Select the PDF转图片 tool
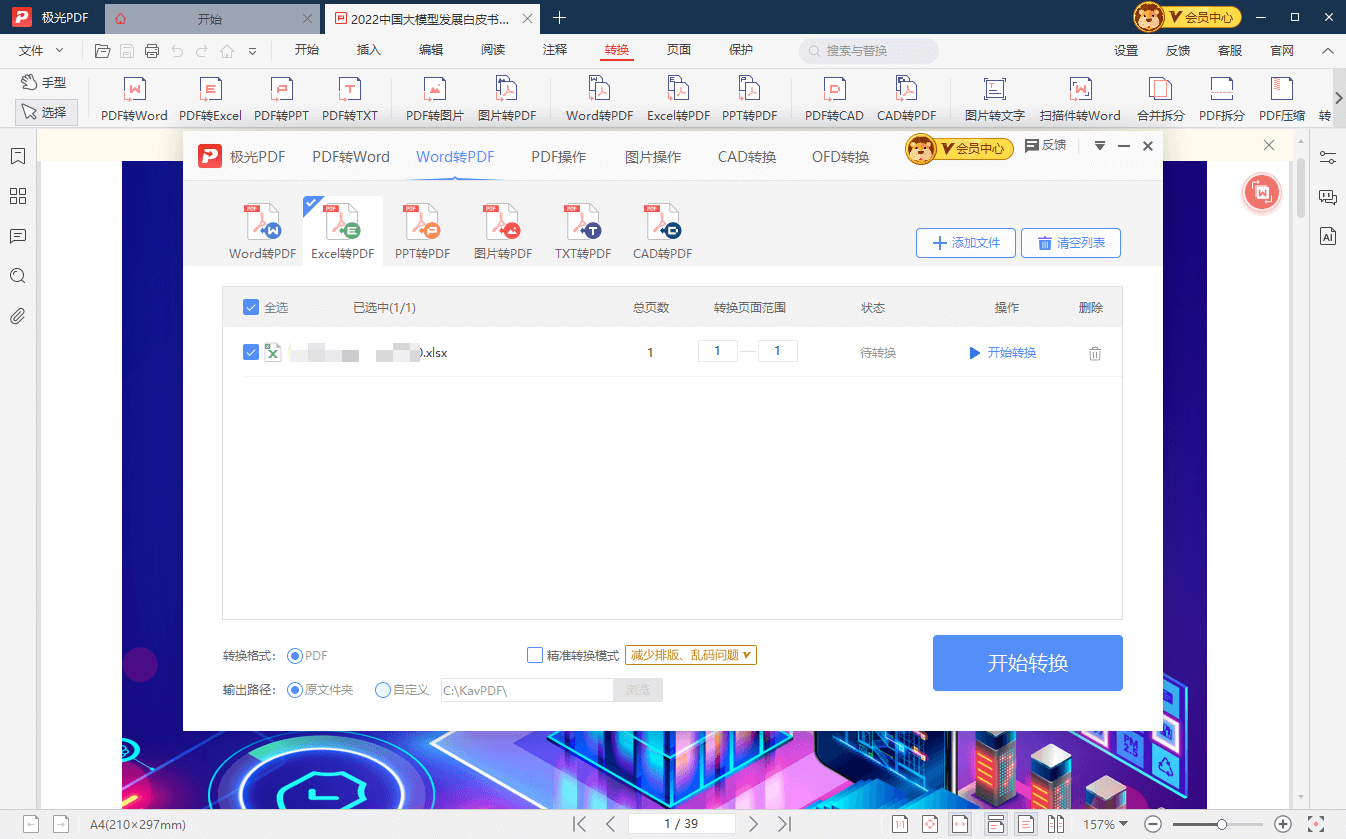This screenshot has width=1346, height=839. 434,97
